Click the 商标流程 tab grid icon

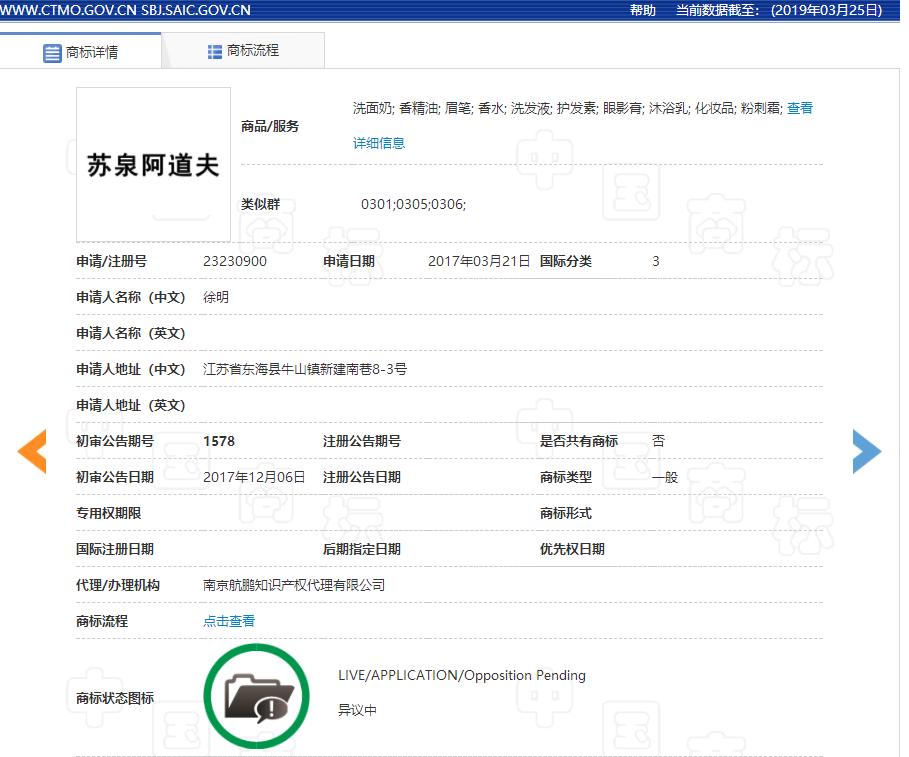click(214, 52)
